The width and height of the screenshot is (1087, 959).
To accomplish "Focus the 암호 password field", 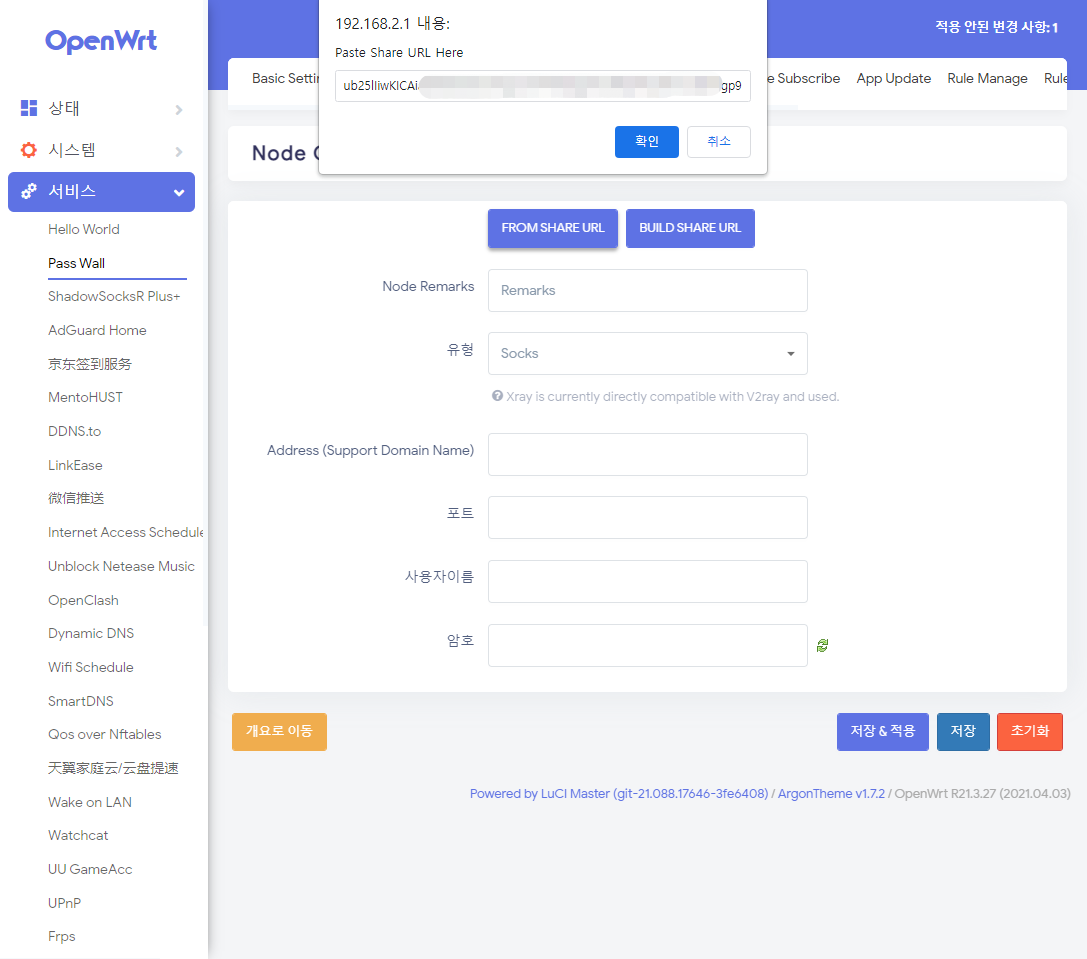I will coord(647,646).
